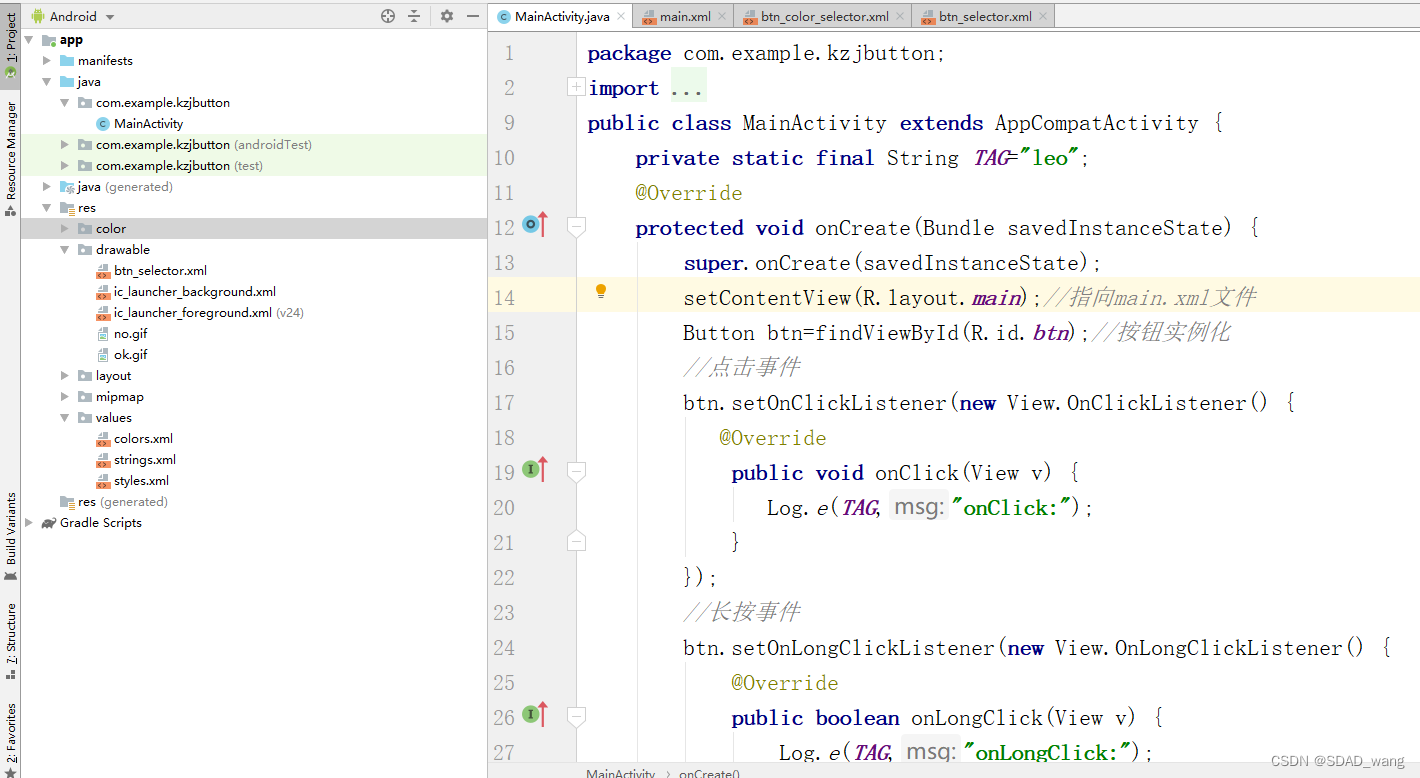
Task: Select colors.xml in values folder
Action: (143, 439)
